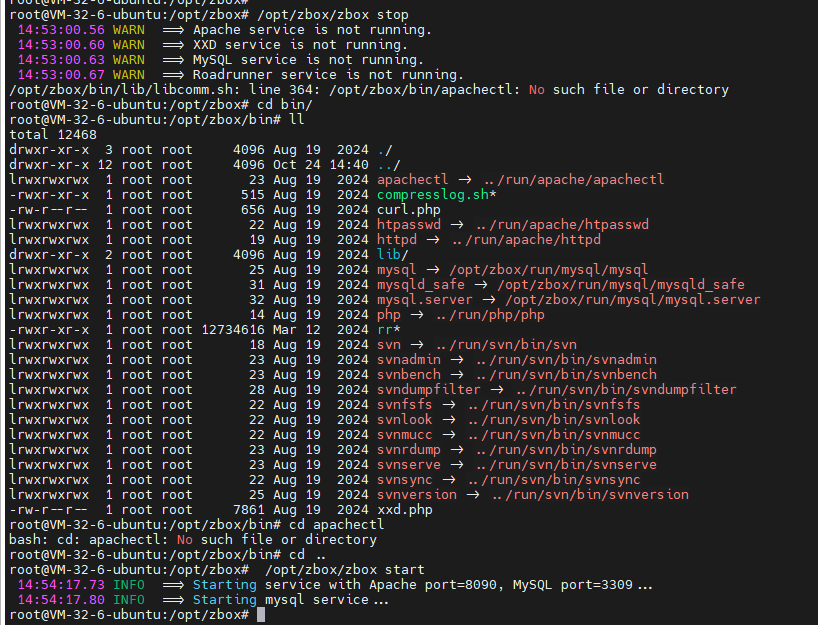The height and width of the screenshot is (625, 818).
Task: Click the 'svnadmin' symlink name
Action: coord(409,360)
